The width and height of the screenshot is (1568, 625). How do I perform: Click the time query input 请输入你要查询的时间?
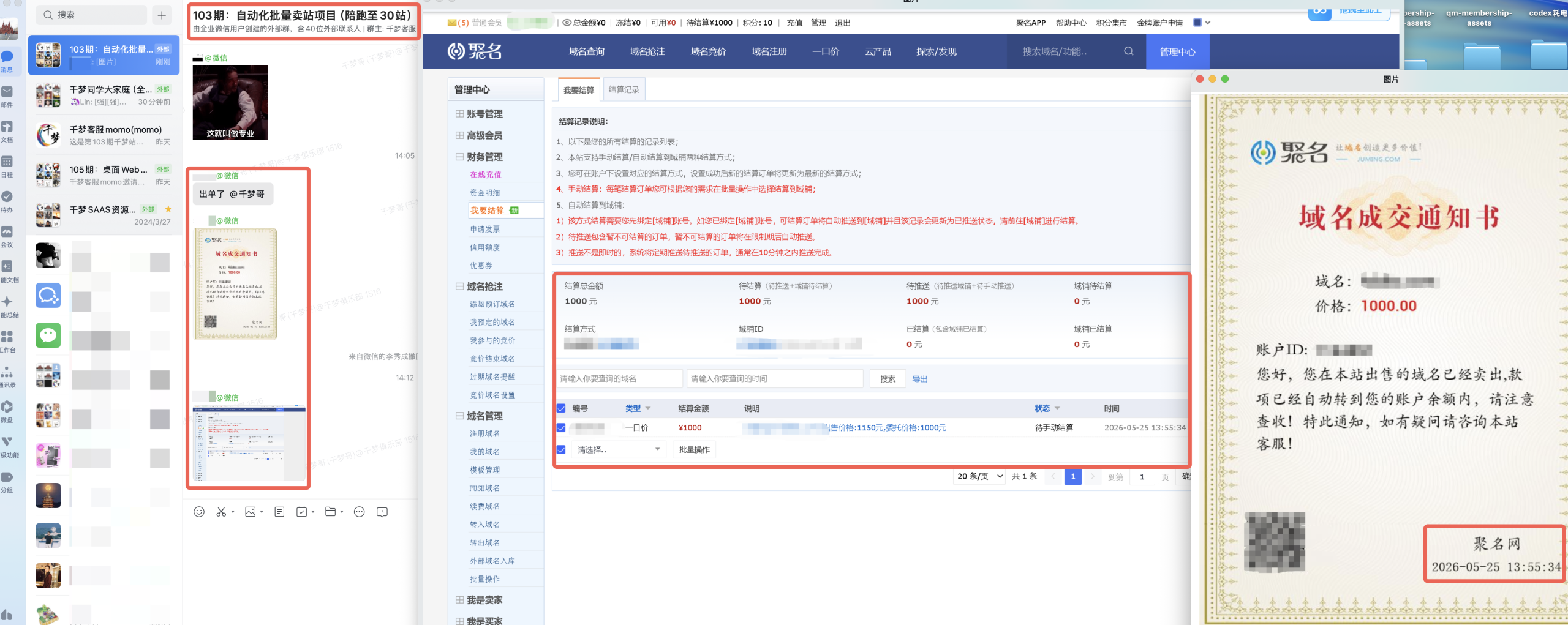click(x=774, y=379)
